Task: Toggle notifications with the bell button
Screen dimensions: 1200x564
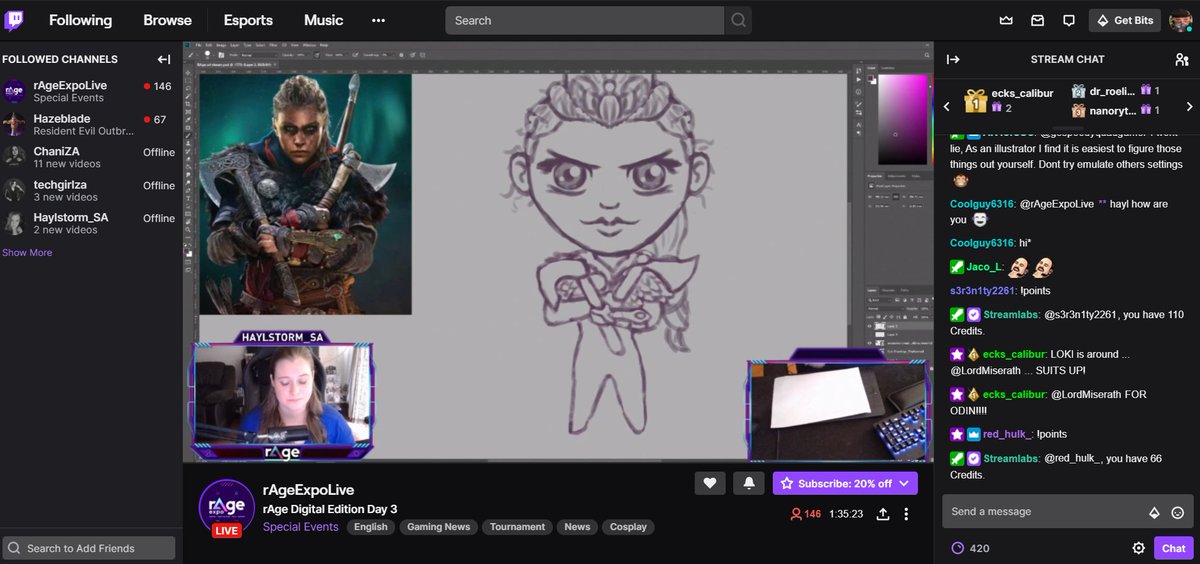Action: point(749,483)
